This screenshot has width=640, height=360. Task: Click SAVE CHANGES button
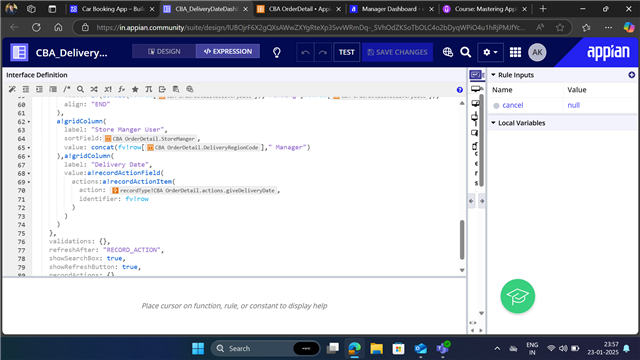tap(397, 52)
